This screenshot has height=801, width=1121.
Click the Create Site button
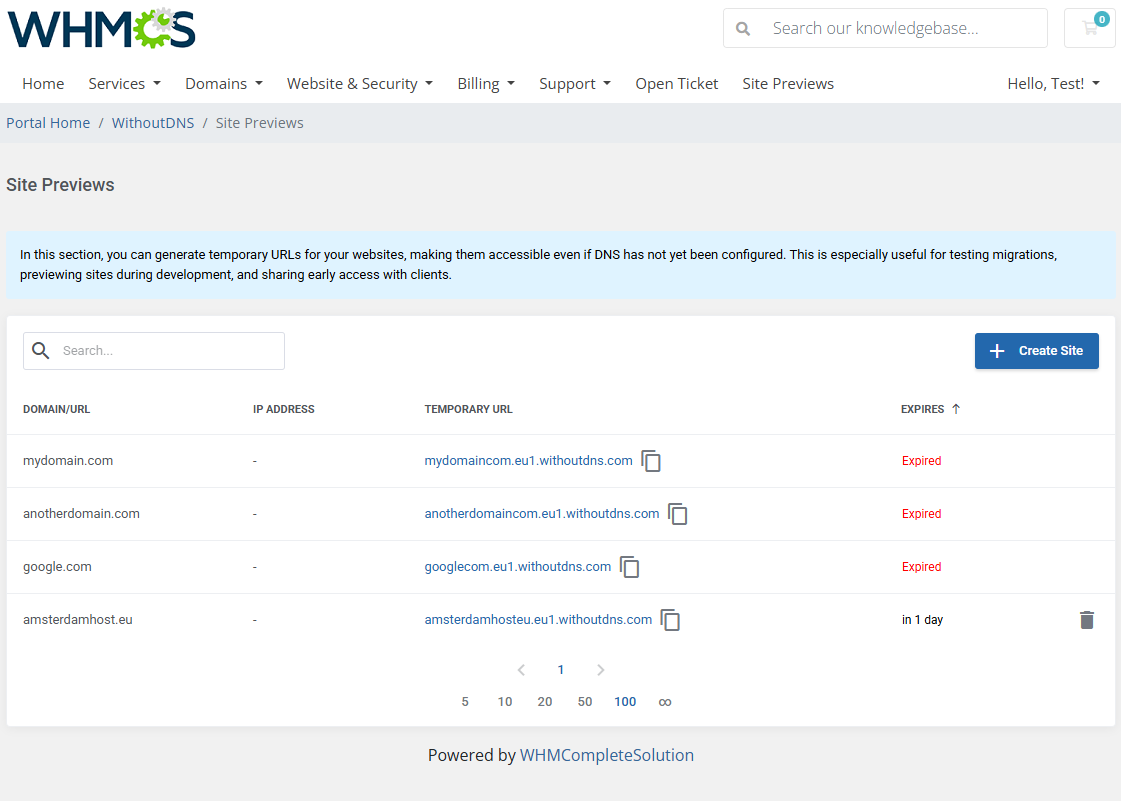(x=1037, y=351)
